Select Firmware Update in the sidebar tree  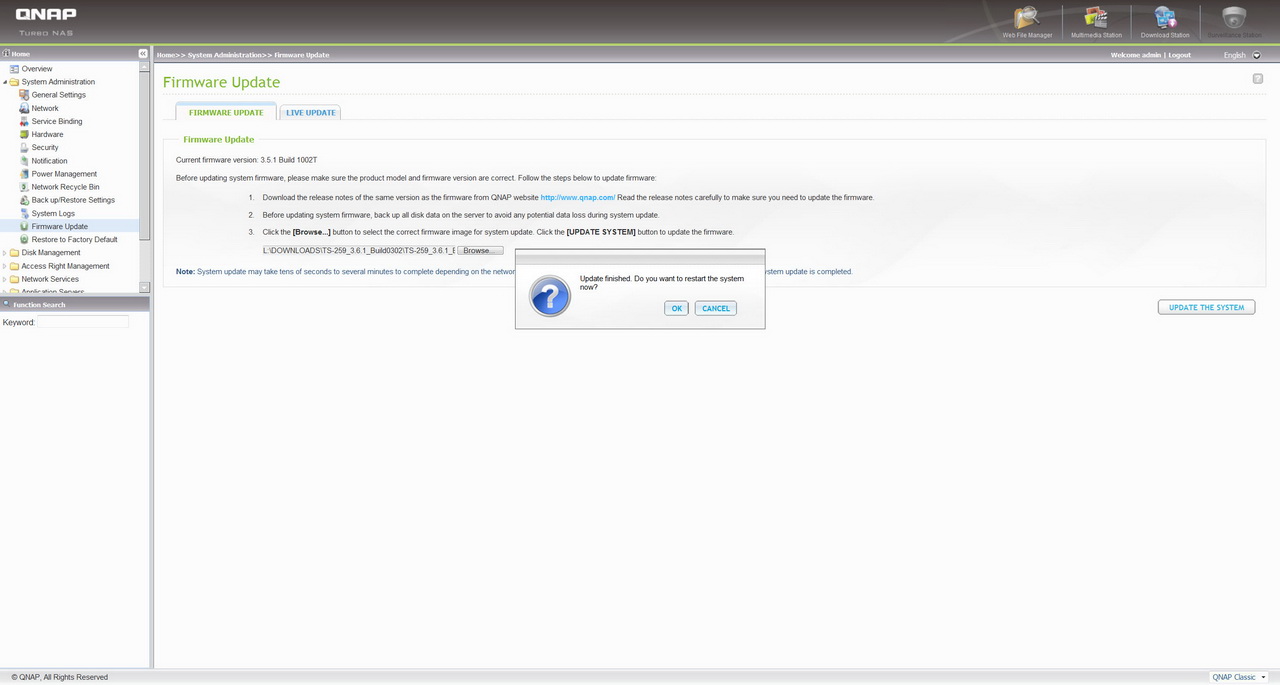[59, 226]
